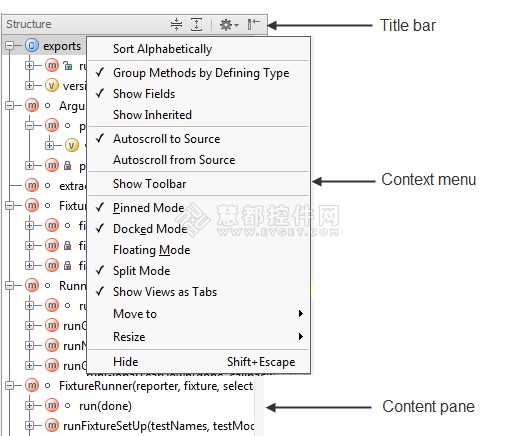The image size is (509, 436).
Task: Collapse the exports tree node
Action: click(x=10, y=46)
